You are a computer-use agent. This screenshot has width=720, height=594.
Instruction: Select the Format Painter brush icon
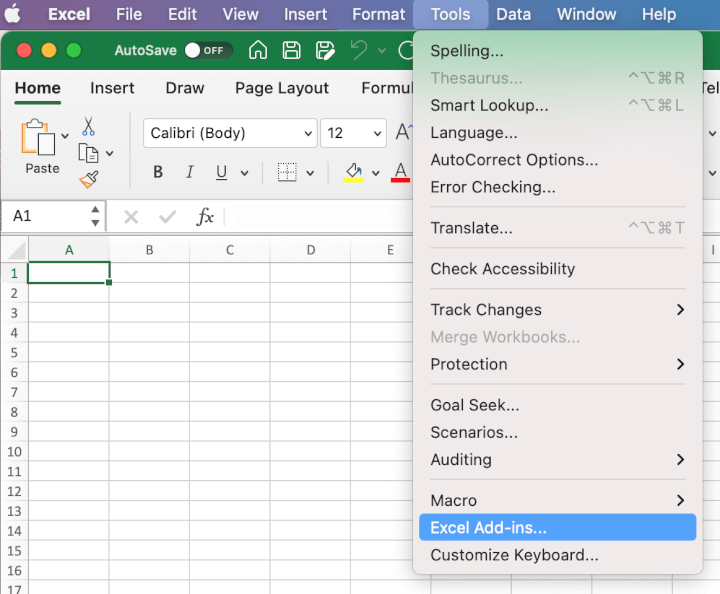(x=89, y=179)
